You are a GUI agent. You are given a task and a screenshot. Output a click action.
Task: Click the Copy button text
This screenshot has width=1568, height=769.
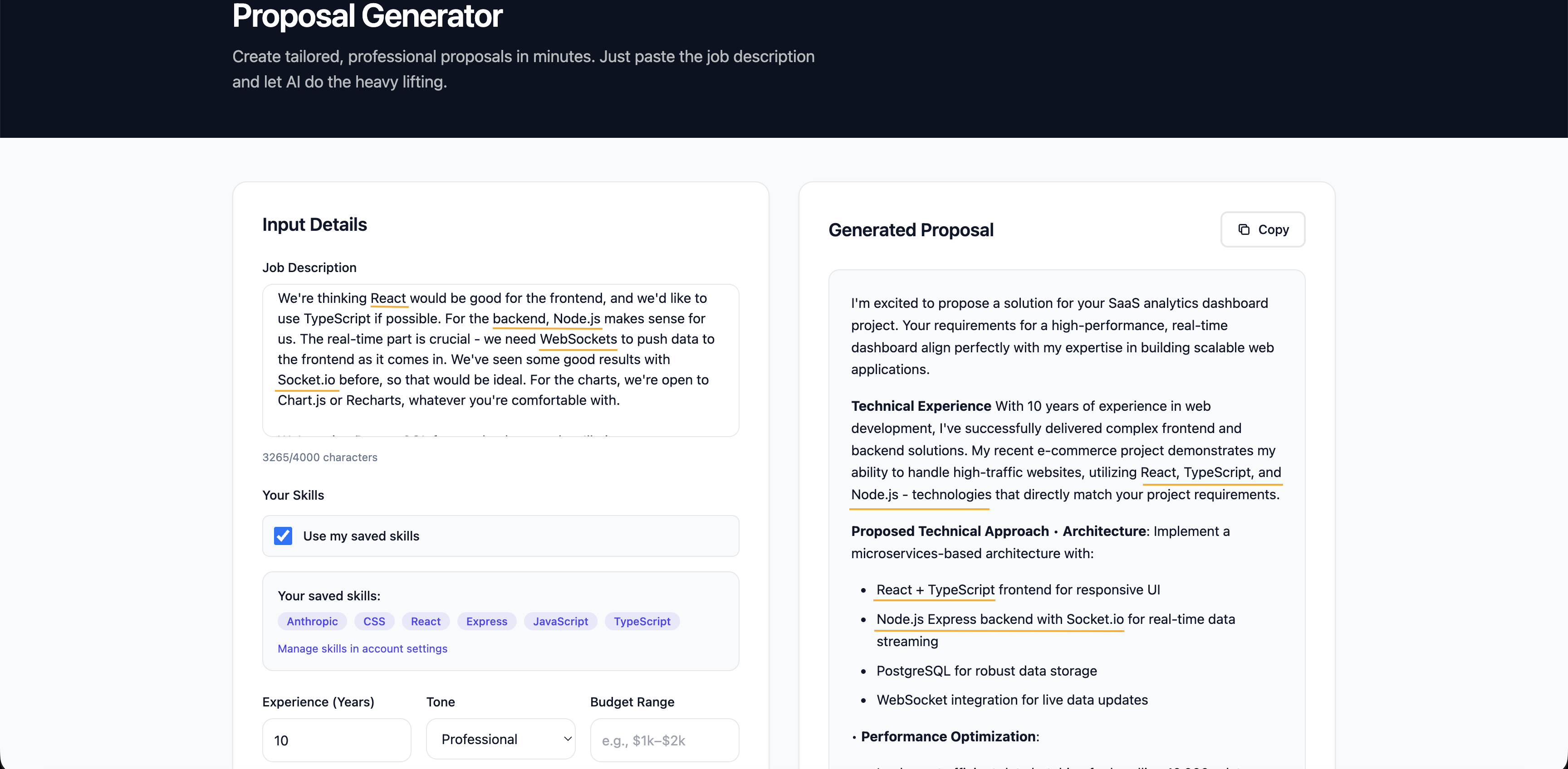[x=1273, y=229]
